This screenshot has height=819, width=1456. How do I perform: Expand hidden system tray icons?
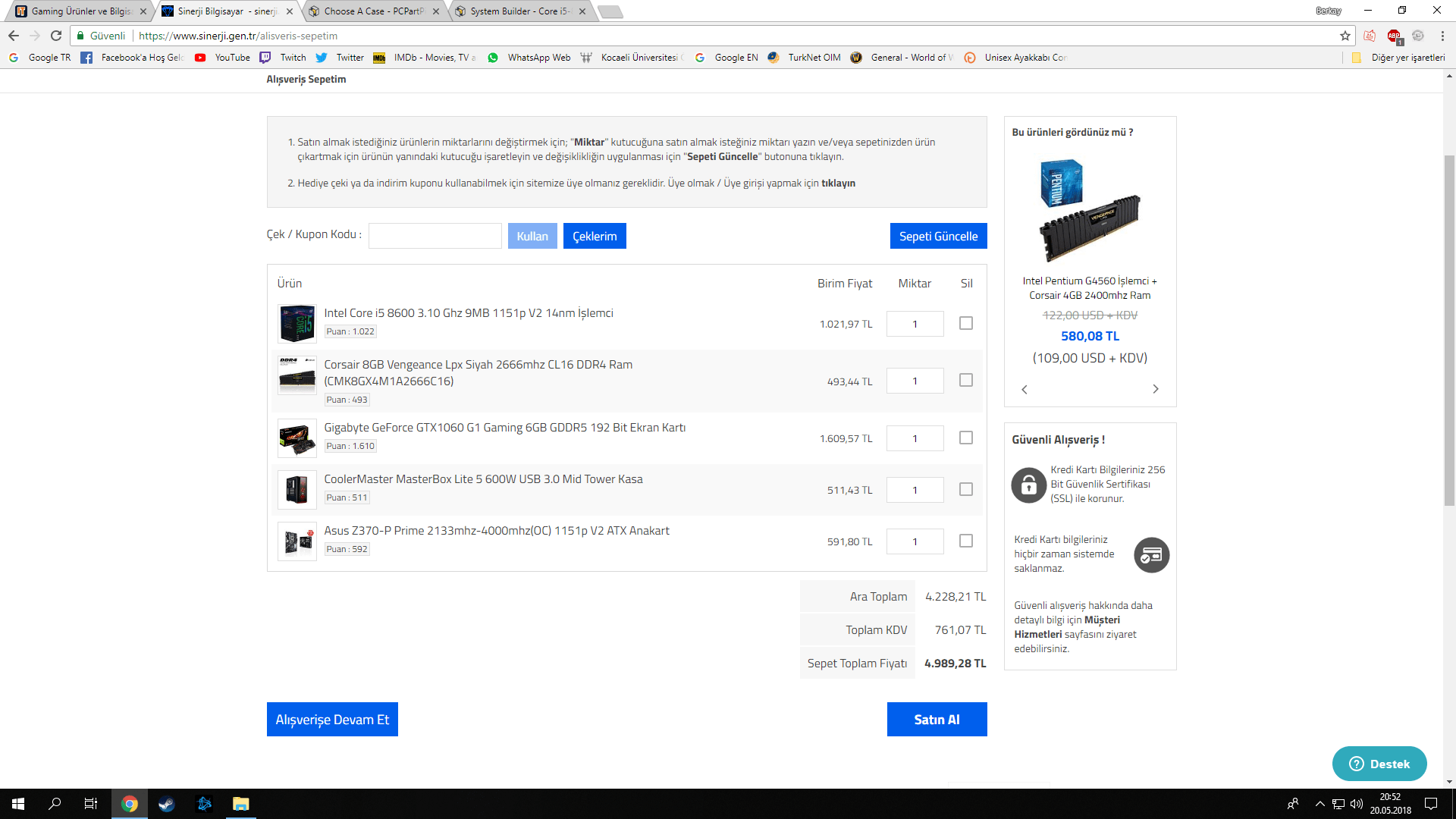(1319, 804)
